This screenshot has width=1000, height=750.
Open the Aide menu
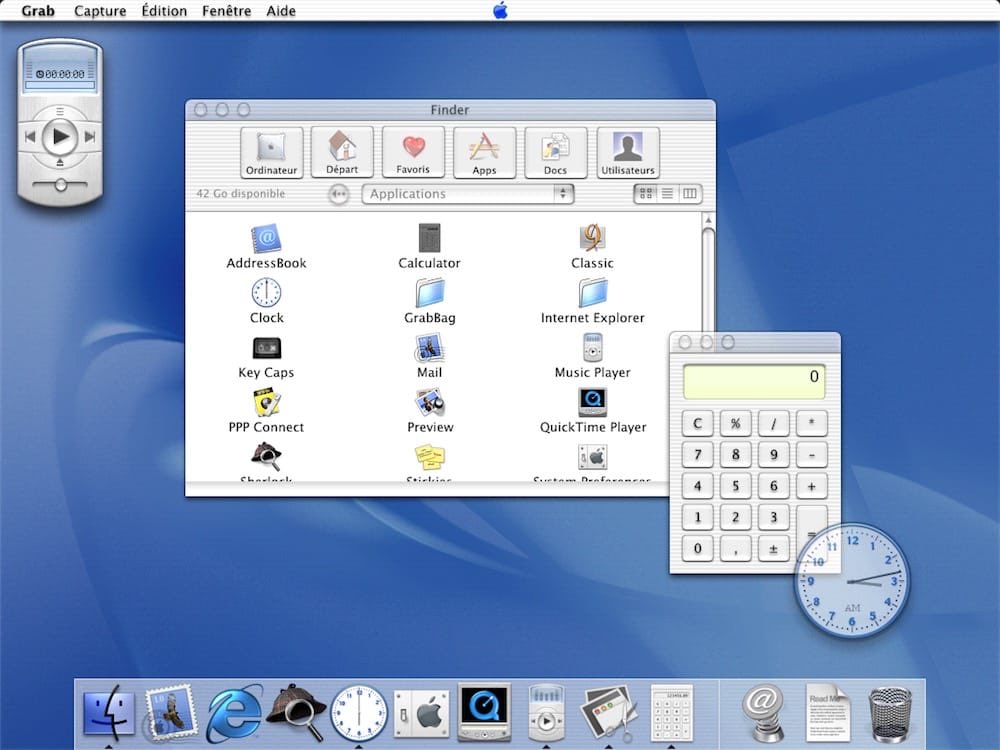(x=281, y=11)
